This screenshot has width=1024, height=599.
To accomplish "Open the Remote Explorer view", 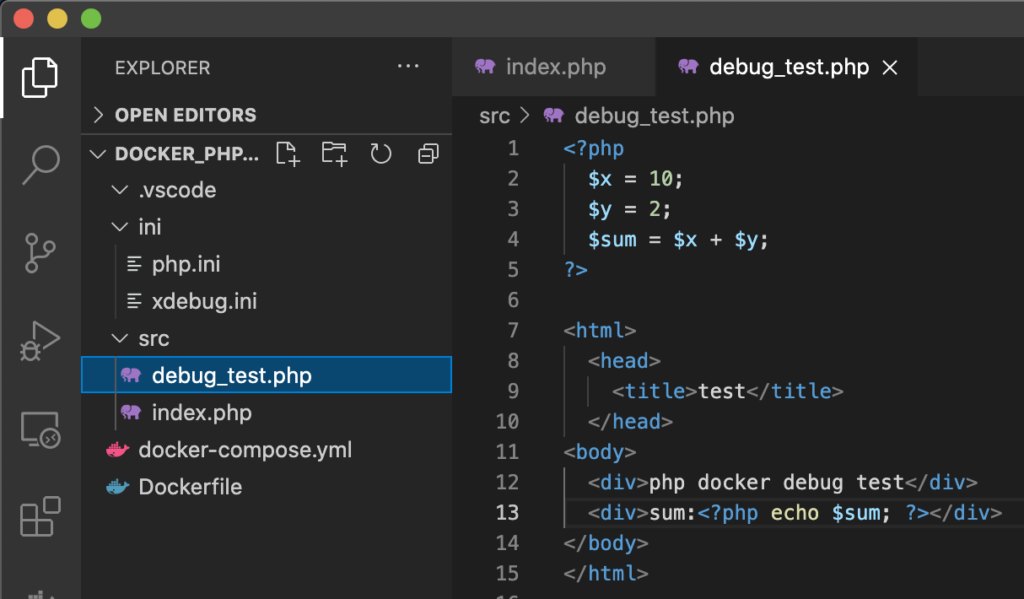I will (x=40, y=429).
